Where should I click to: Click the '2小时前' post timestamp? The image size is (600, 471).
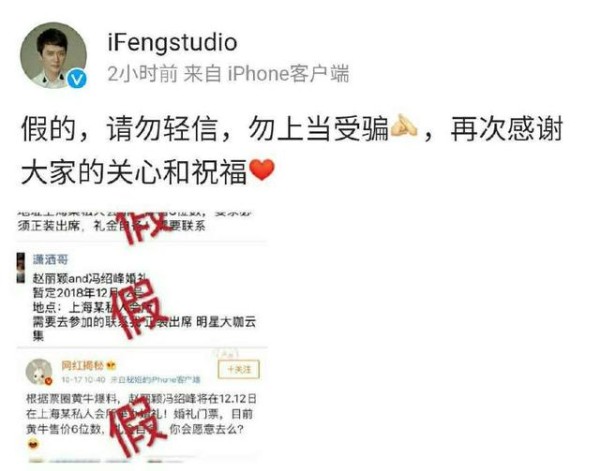pos(142,74)
